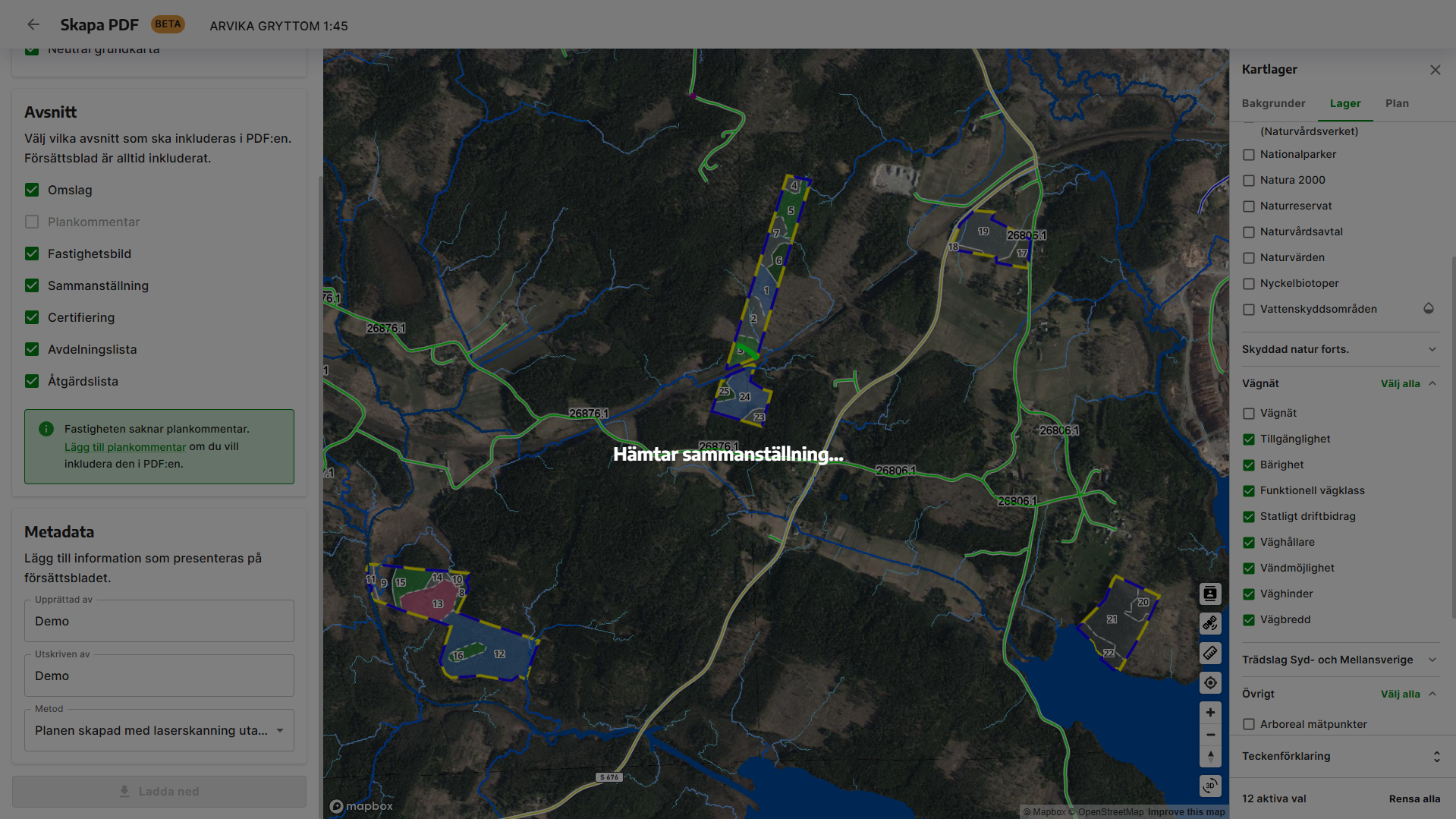Viewport: 1456px width, 819px height.
Task: Uncheck the Avdelningslista section
Action: click(x=32, y=349)
